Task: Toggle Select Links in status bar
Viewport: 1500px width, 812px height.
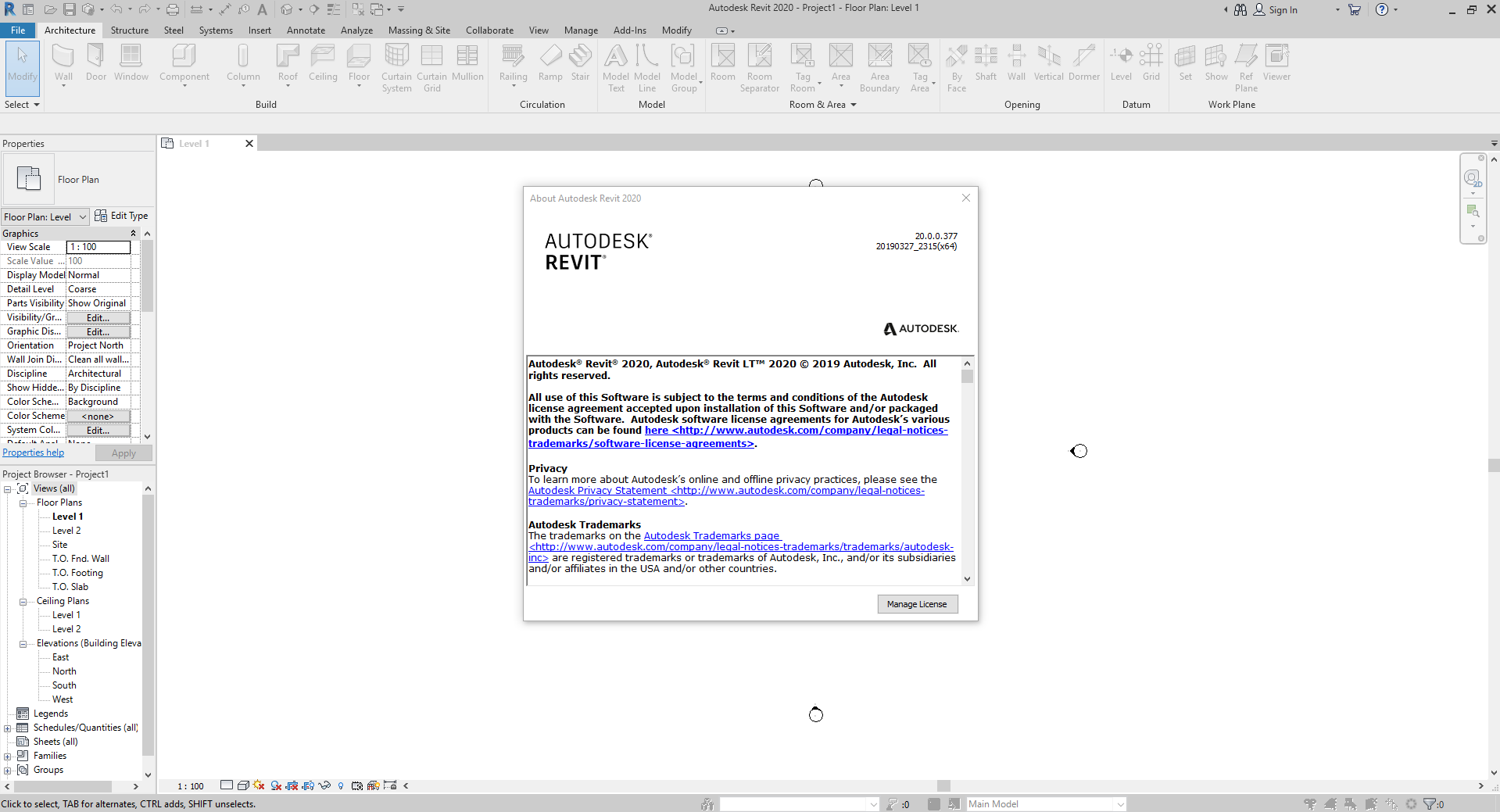Action: [1310, 804]
